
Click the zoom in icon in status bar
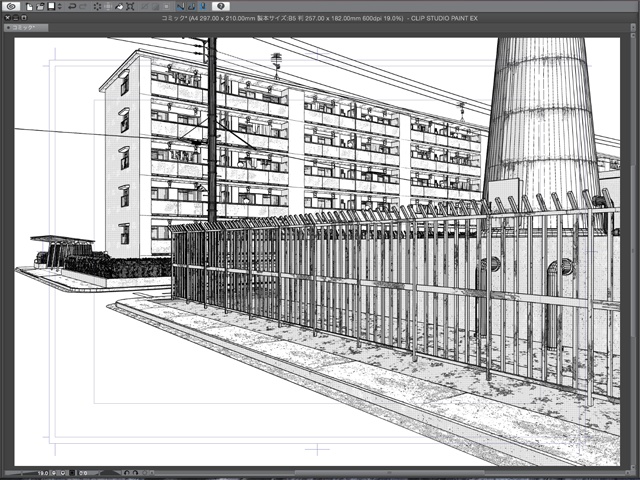pyautogui.click(x=63, y=473)
